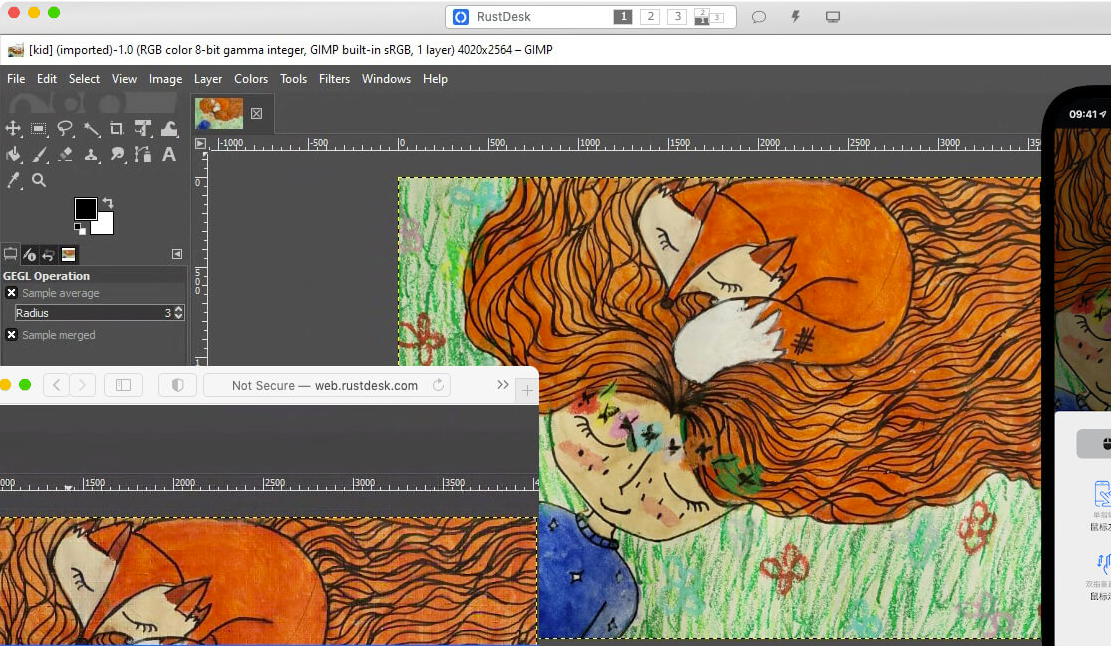The width and height of the screenshot is (1111, 646).
Task: Open the image navigation arrow at ruler corner
Action: tap(200, 144)
